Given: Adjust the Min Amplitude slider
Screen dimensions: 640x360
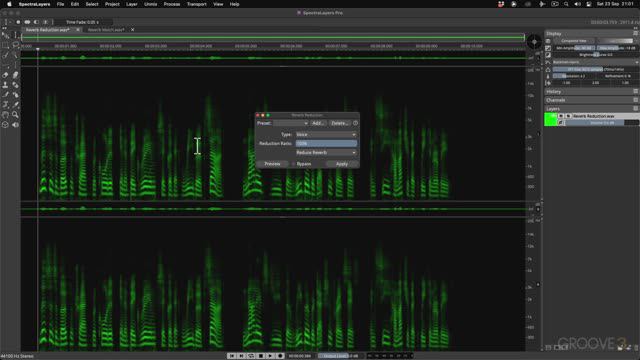Looking at the screenshot, I should click(574, 48).
